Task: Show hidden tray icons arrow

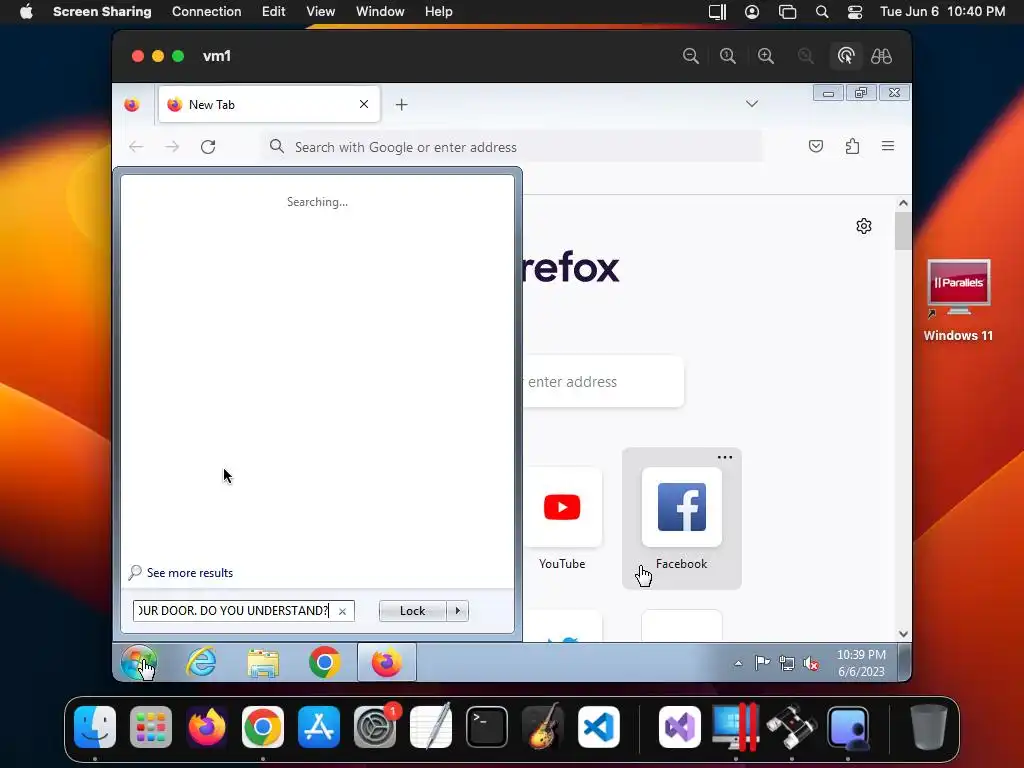Action: point(738,664)
